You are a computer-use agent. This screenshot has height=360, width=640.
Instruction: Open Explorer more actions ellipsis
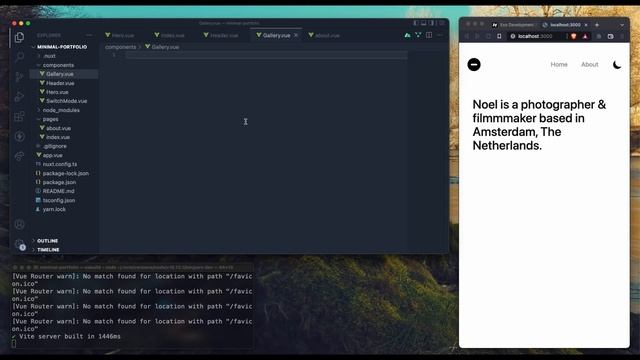coord(89,36)
